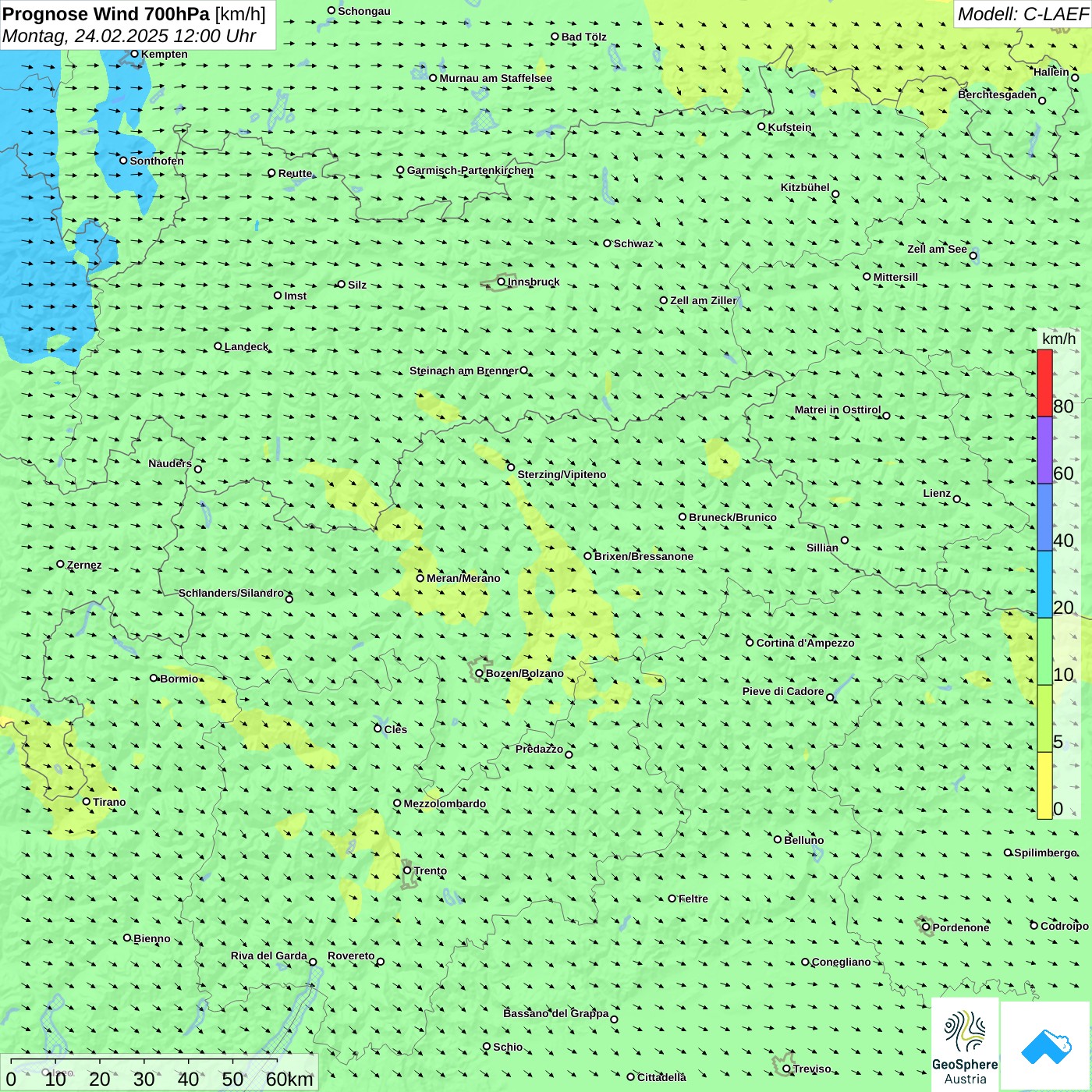1092x1092 pixels.
Task: Click the Cortina d'Ampezzo marker
Action: 750,642
